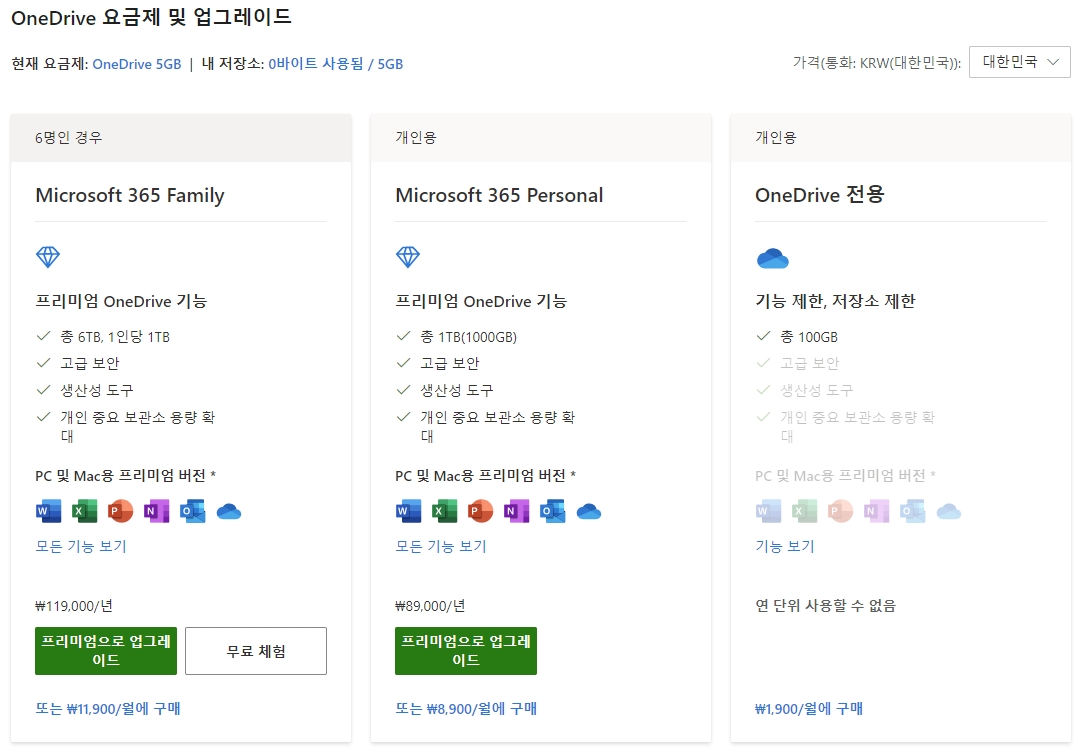Click the 기능 제한, 저장소 제한 heading
Image resolution: width=1085 pixels, height=752 pixels.
835,301
